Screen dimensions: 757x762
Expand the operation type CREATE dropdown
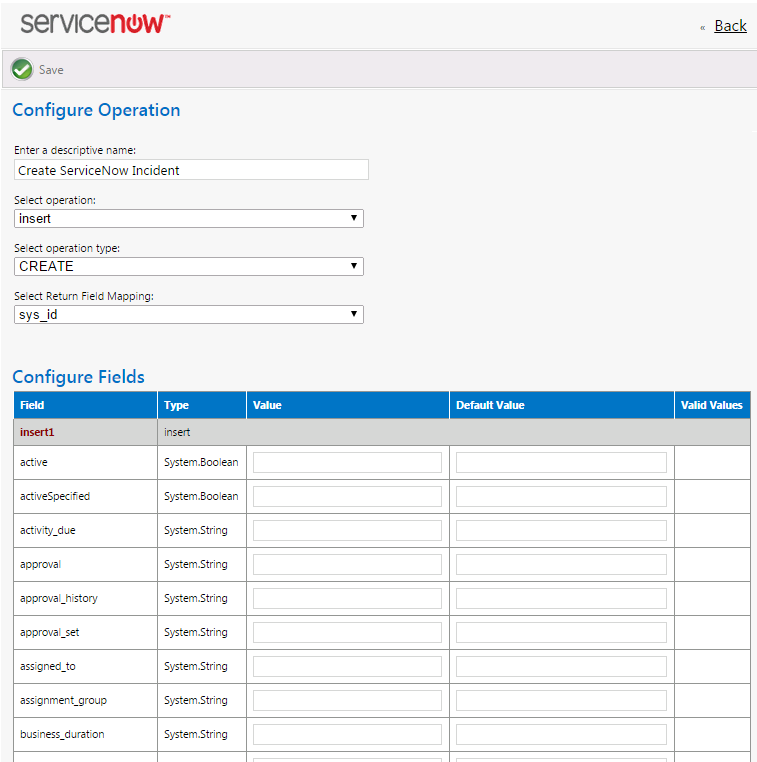pyautogui.click(x=189, y=266)
